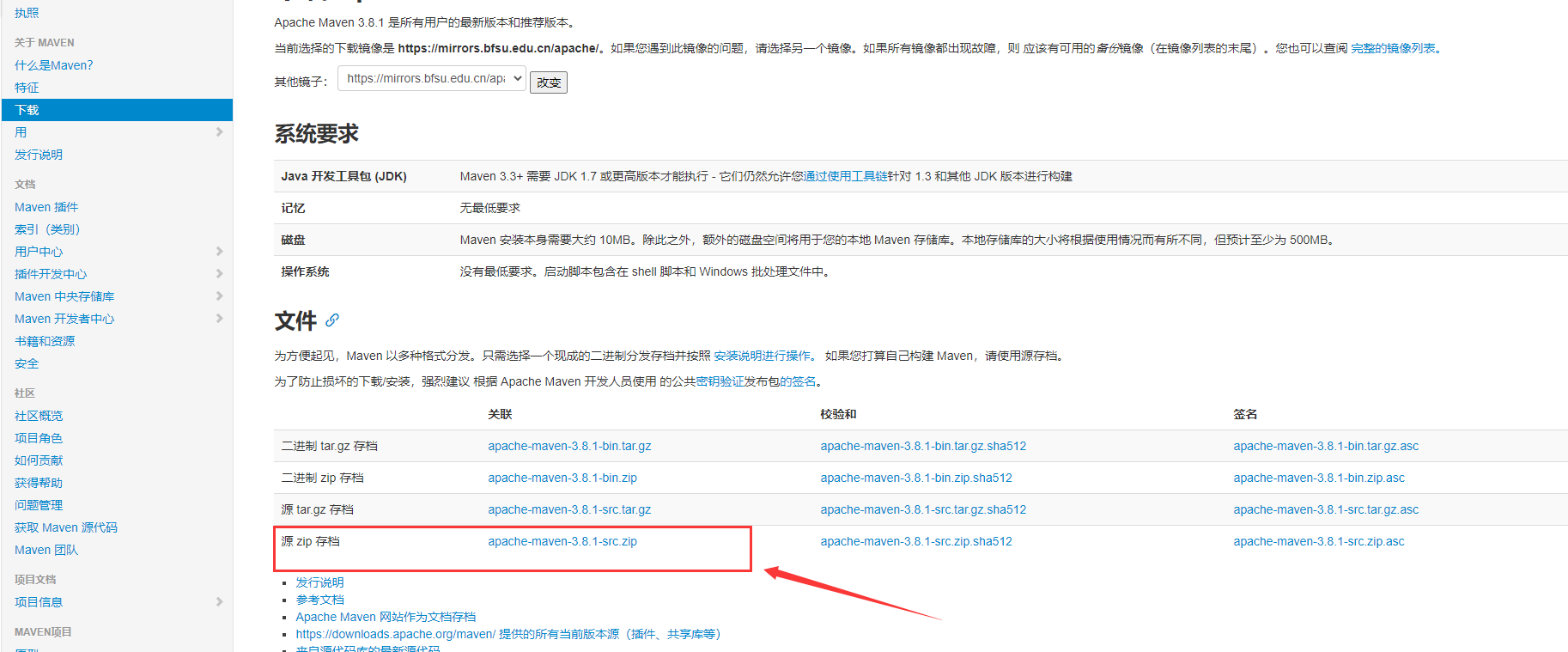Click the 通过使用工具链 link

[845, 176]
